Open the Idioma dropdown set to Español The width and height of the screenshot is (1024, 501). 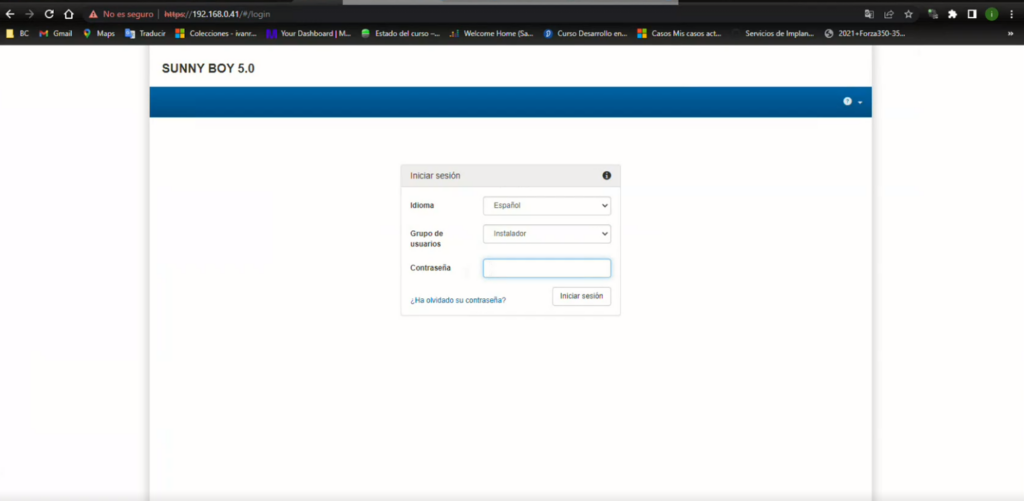[x=547, y=206]
